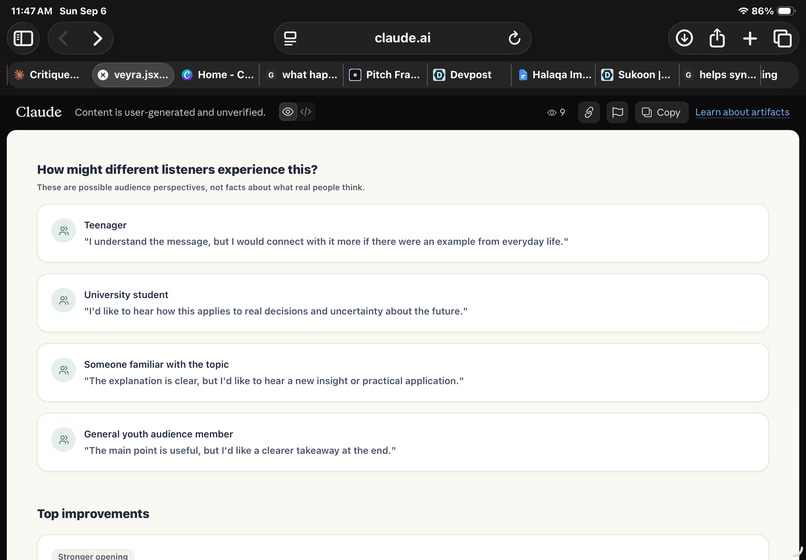The width and height of the screenshot is (806, 560).
Task: Toggle artifact preview eye view
Action: coord(288,112)
